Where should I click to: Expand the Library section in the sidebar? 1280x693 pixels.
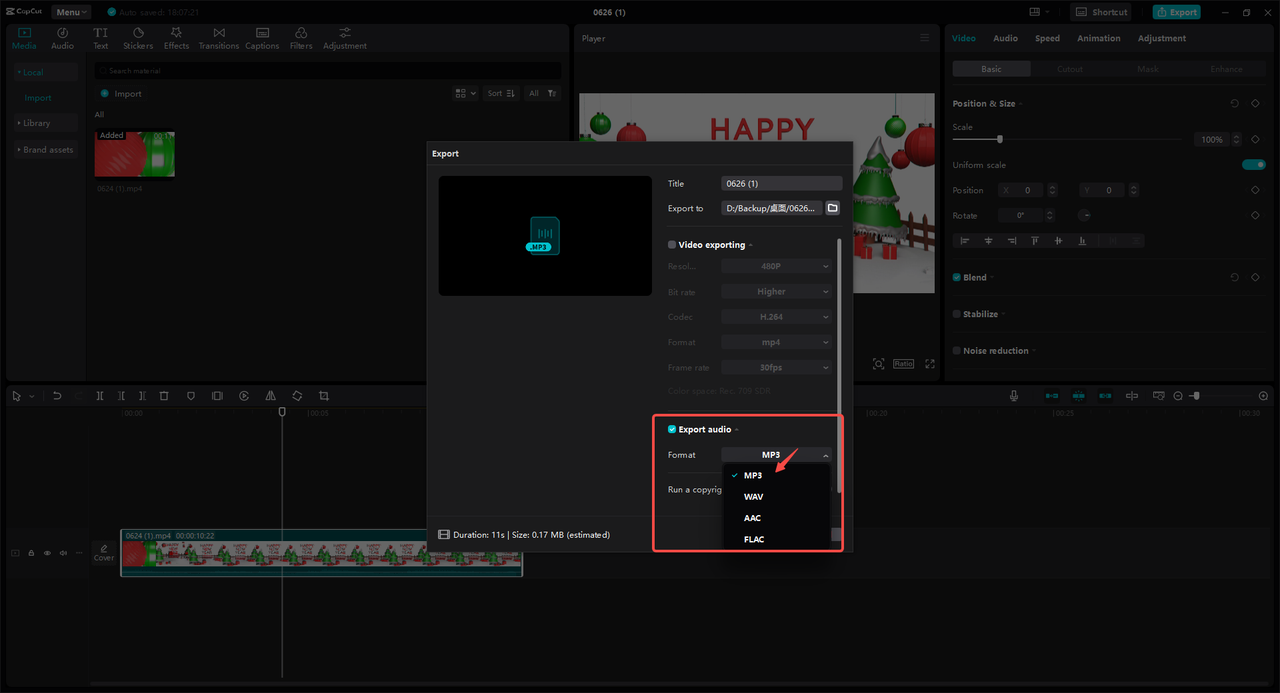click(46, 123)
